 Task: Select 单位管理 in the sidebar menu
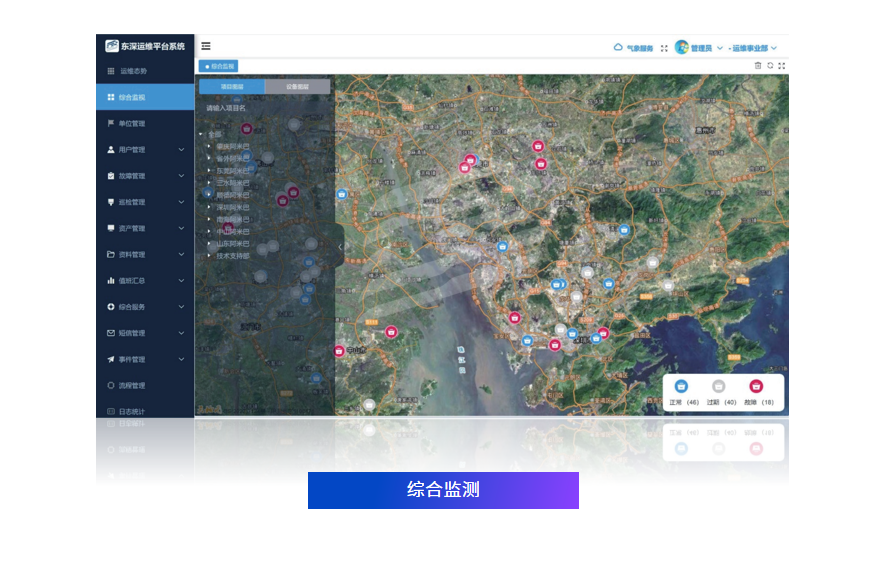(132, 124)
